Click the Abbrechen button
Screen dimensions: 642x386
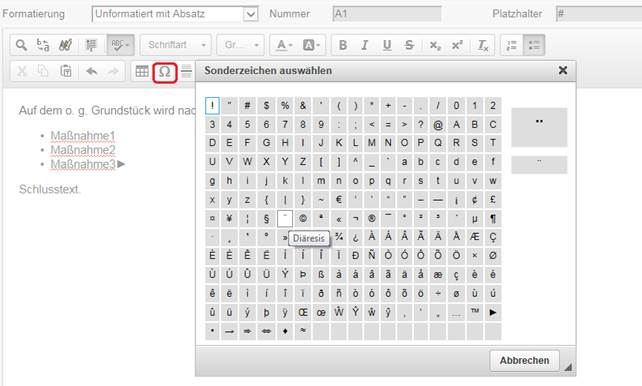(x=524, y=361)
